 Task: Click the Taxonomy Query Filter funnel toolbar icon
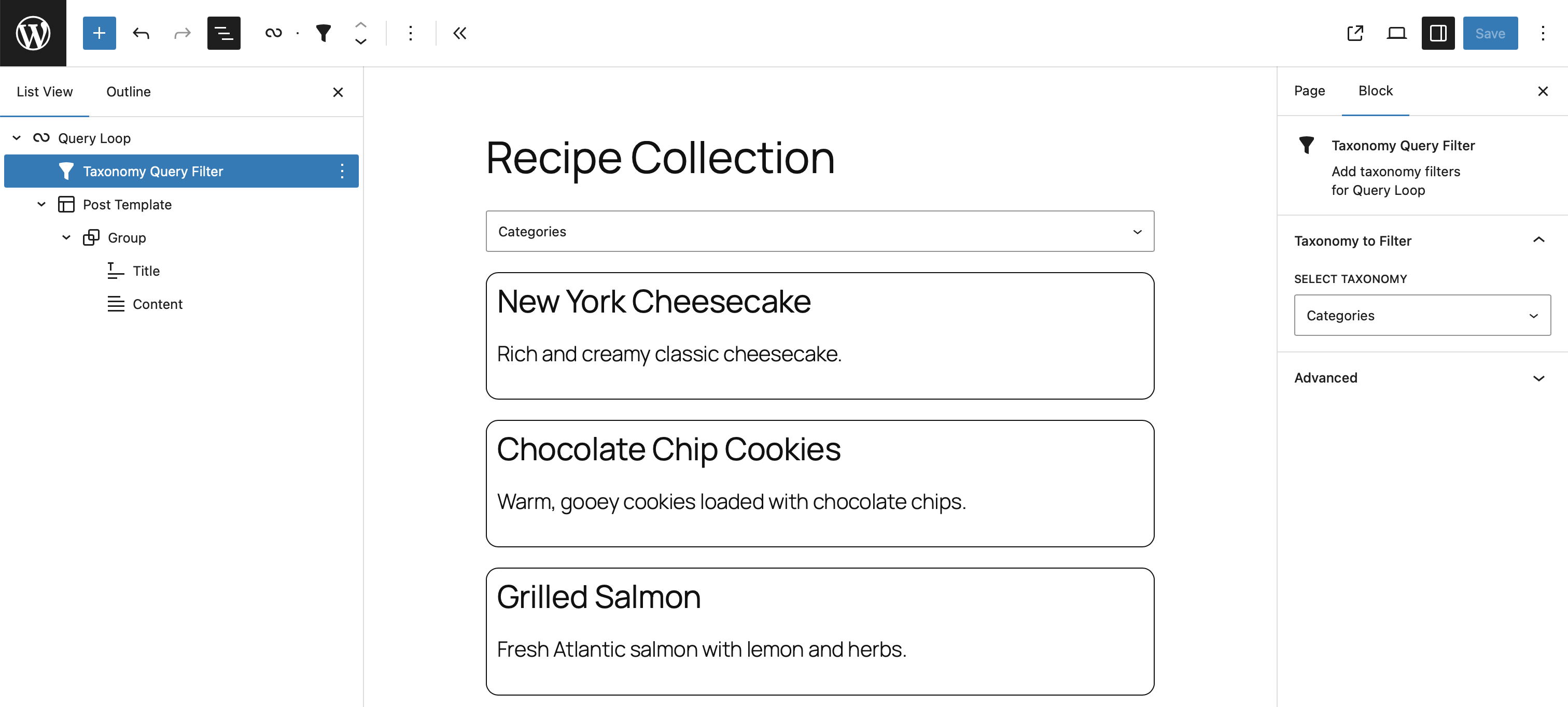[323, 33]
